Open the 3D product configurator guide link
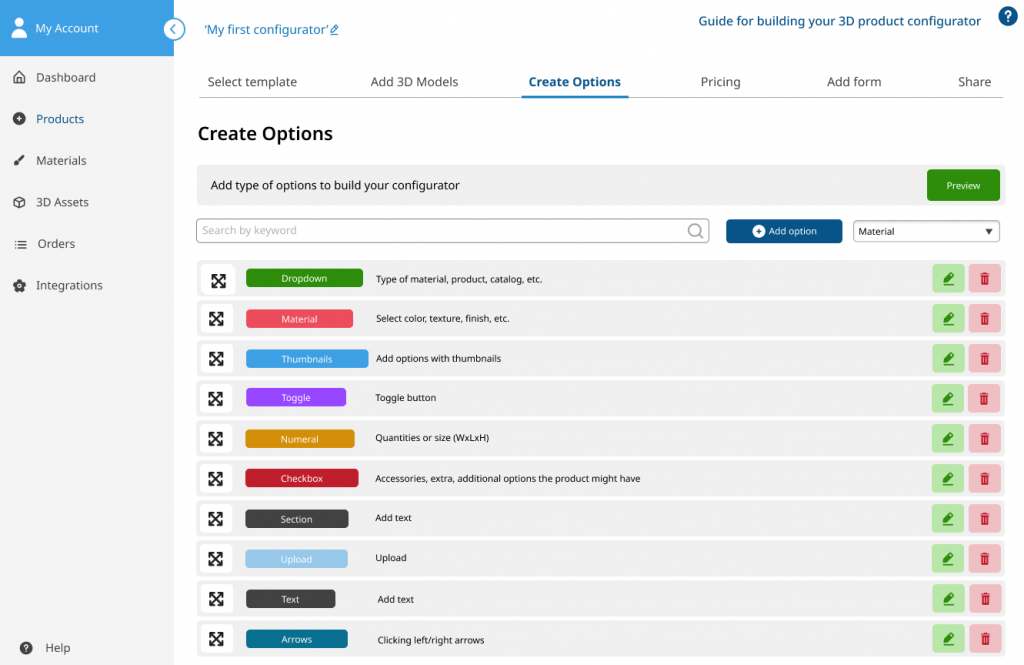1024x665 pixels. (839, 21)
